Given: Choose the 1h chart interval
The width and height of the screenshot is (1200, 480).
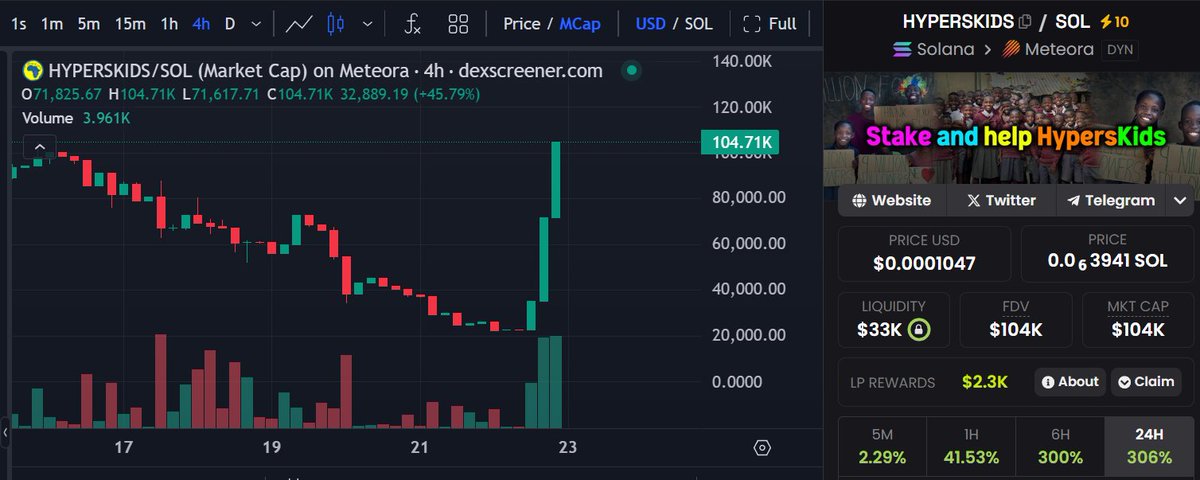Looking at the screenshot, I should tap(170, 23).
